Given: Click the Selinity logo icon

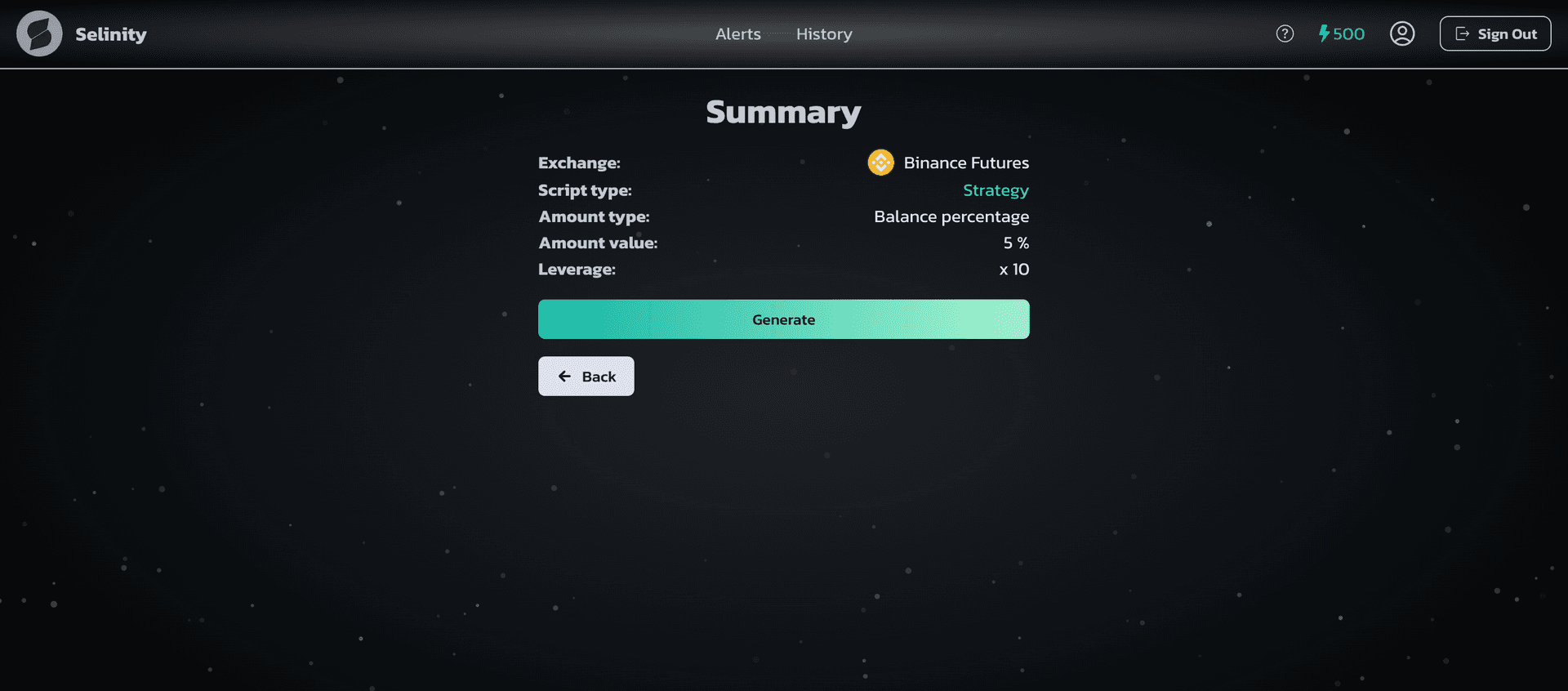Looking at the screenshot, I should 39,33.
